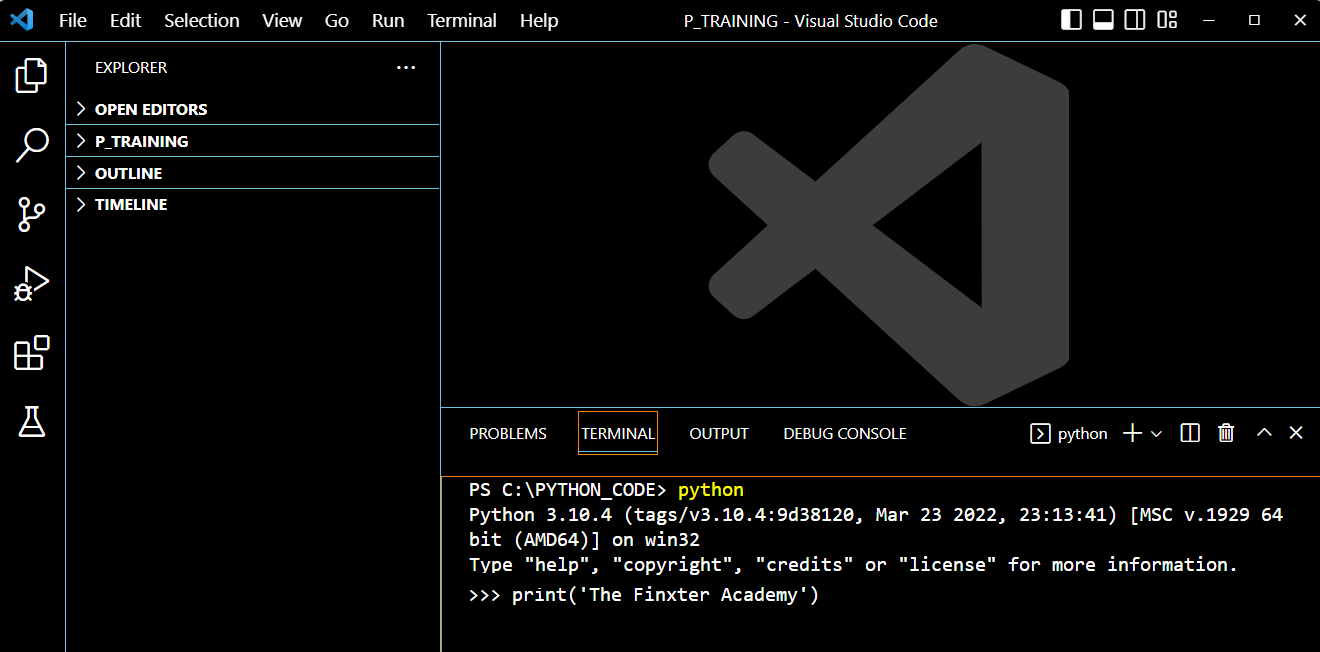1320x652 pixels.
Task: Switch to the OUTPUT tab
Action: (718, 433)
